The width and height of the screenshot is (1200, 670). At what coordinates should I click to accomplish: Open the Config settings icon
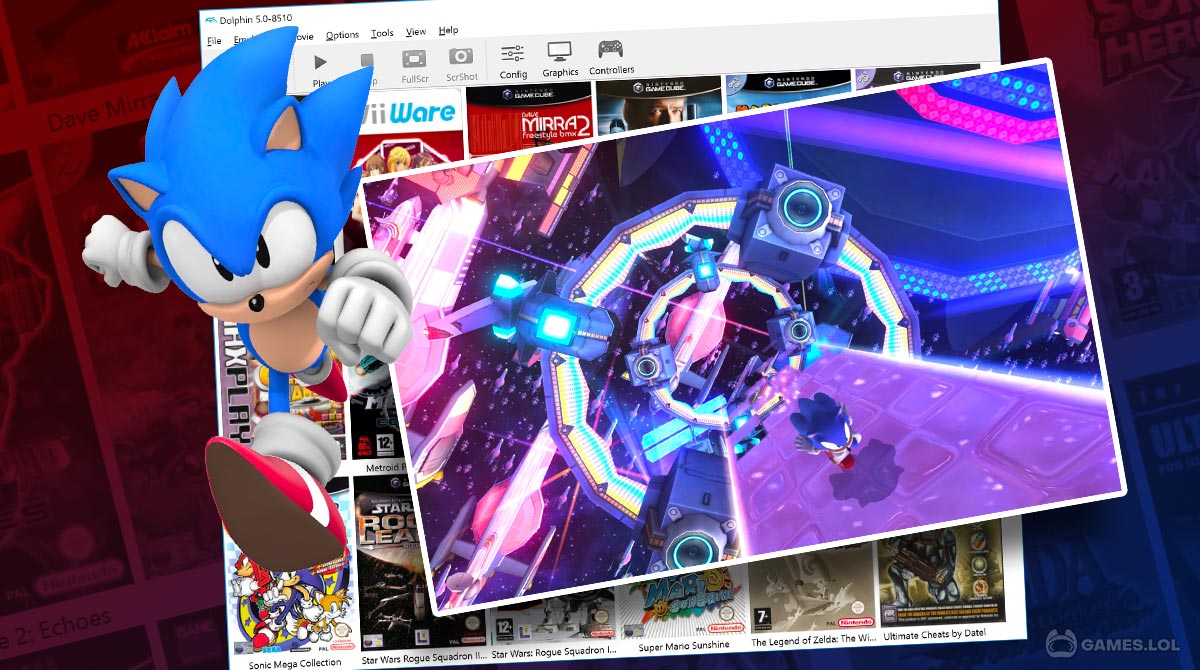click(513, 54)
